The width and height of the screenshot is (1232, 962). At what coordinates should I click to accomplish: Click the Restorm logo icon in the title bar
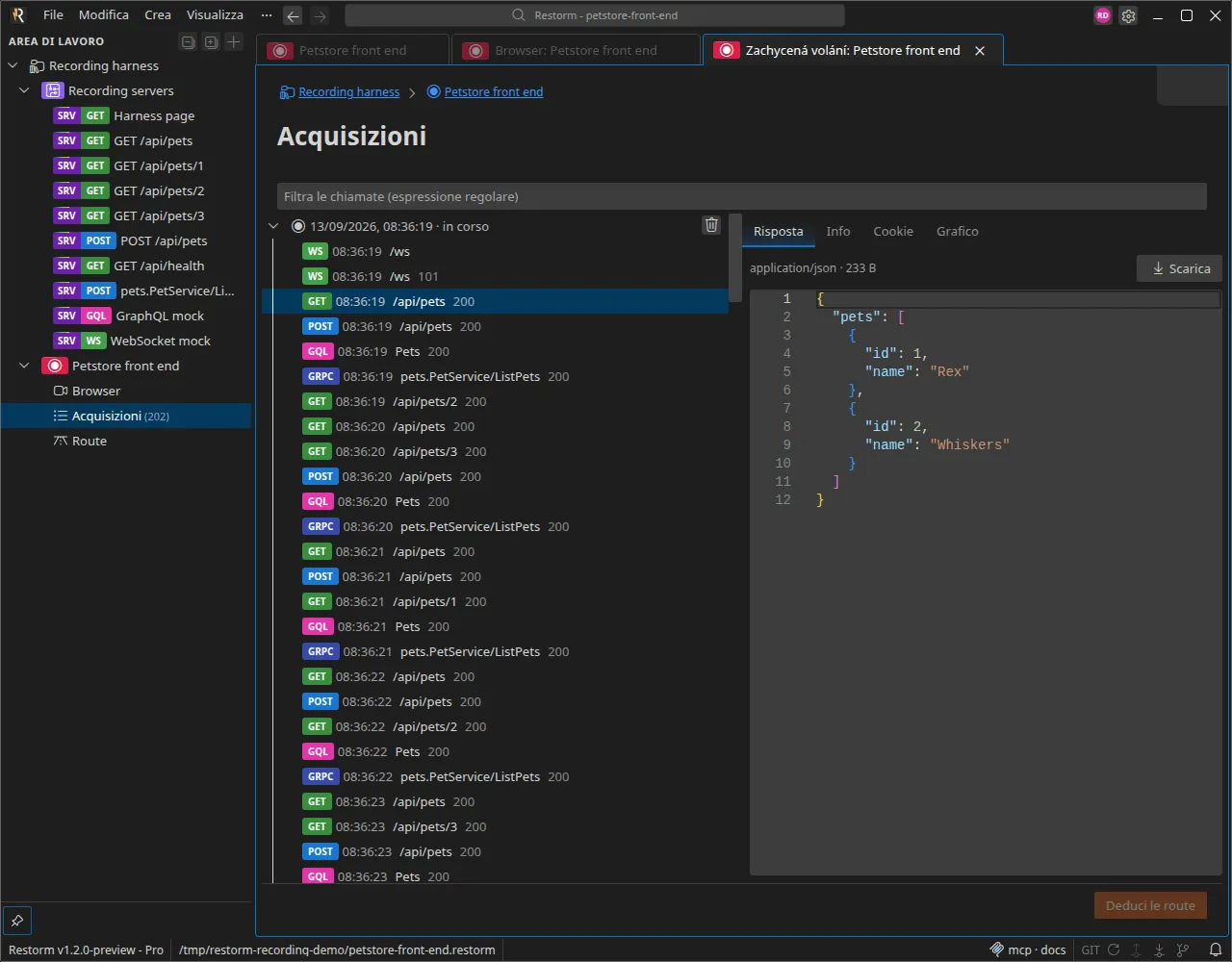(17, 15)
